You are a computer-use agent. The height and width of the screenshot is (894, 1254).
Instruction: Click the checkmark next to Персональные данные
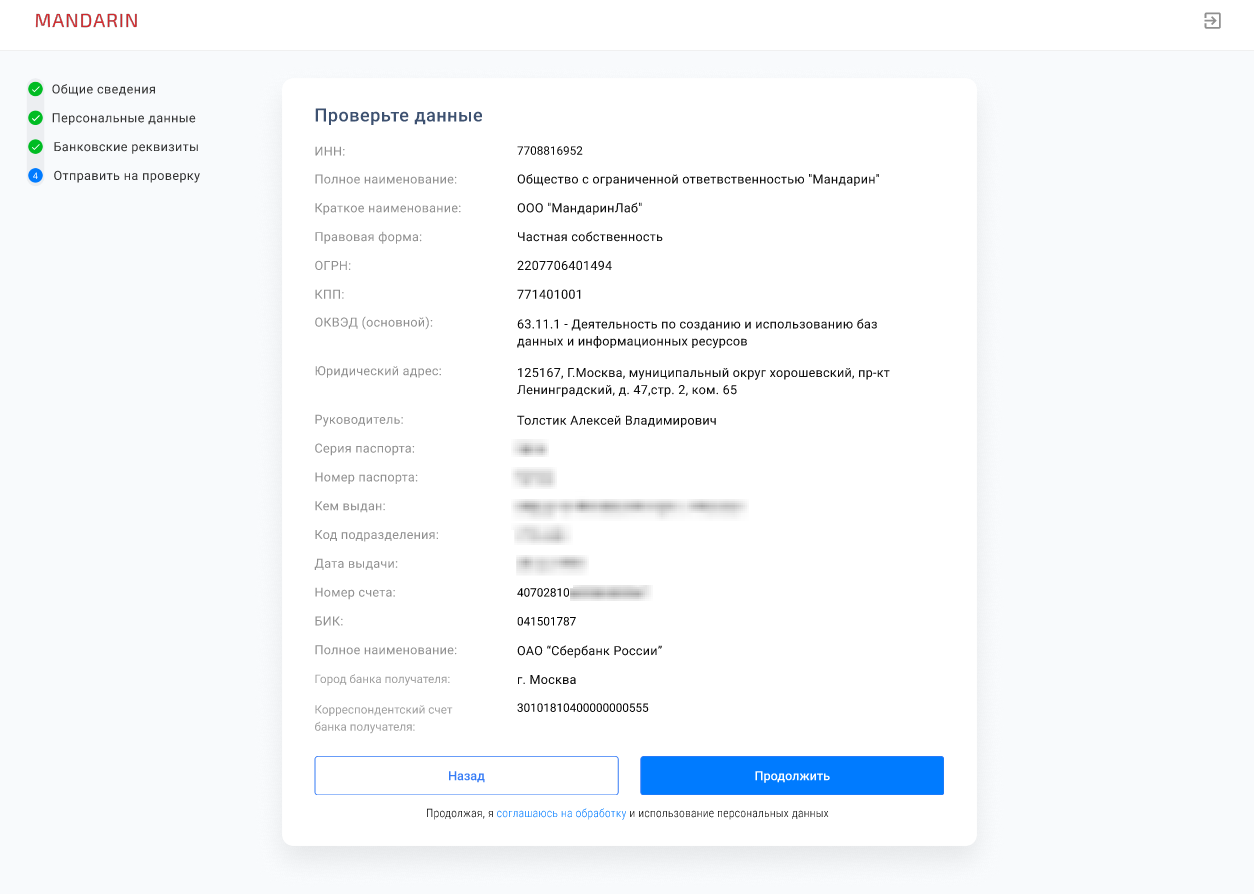click(35, 117)
